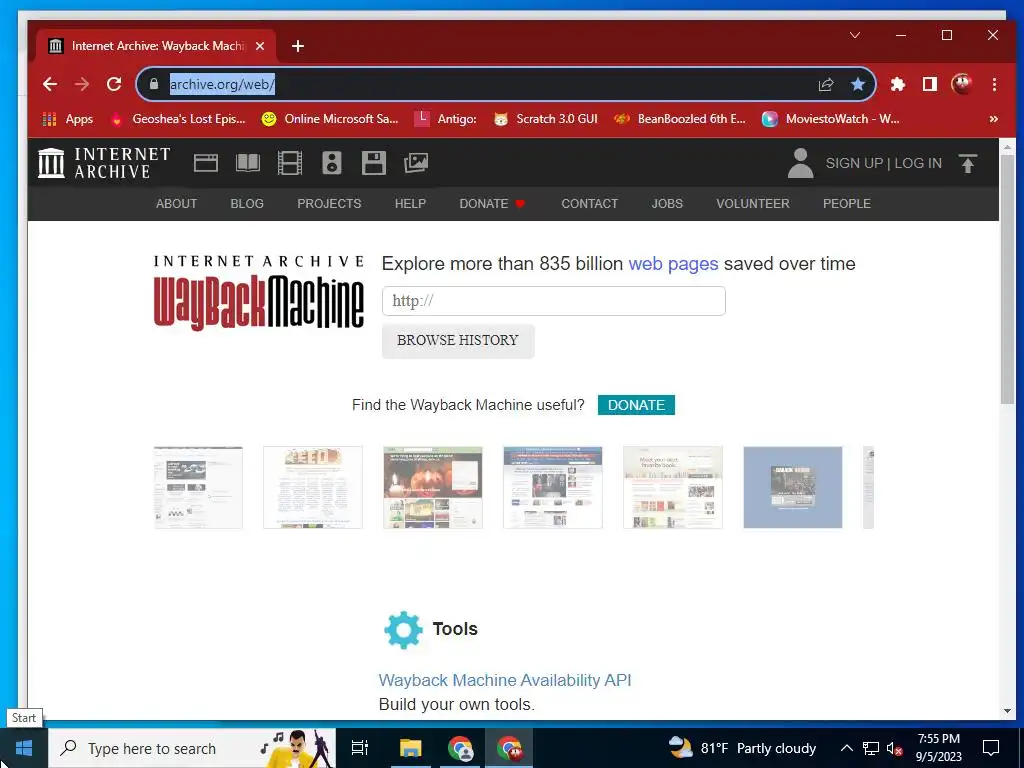Open BeanBoozled 6th E... bookmark
The image size is (1024, 768).
(x=680, y=119)
